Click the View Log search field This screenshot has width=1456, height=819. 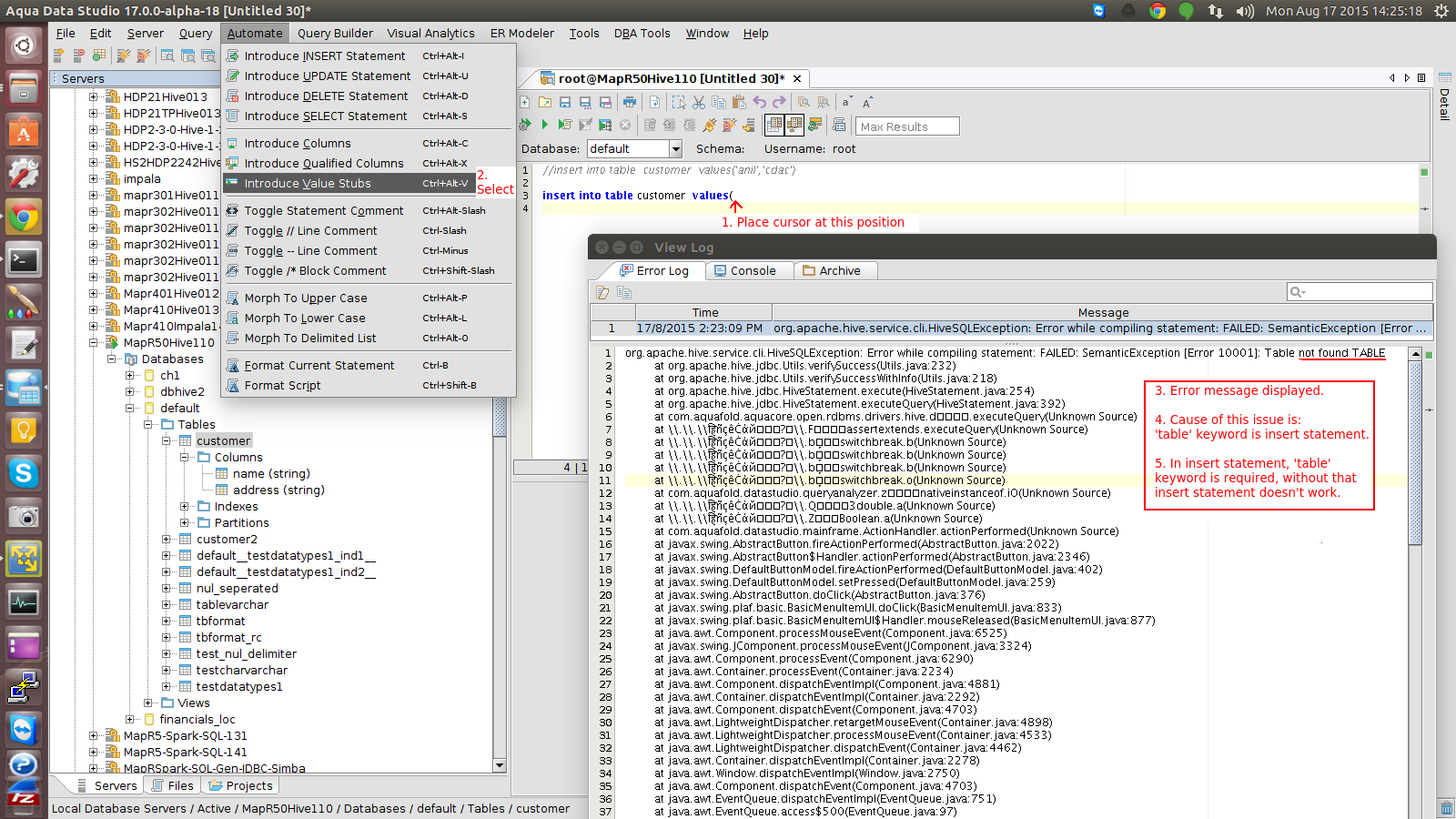pyautogui.click(x=1360, y=291)
